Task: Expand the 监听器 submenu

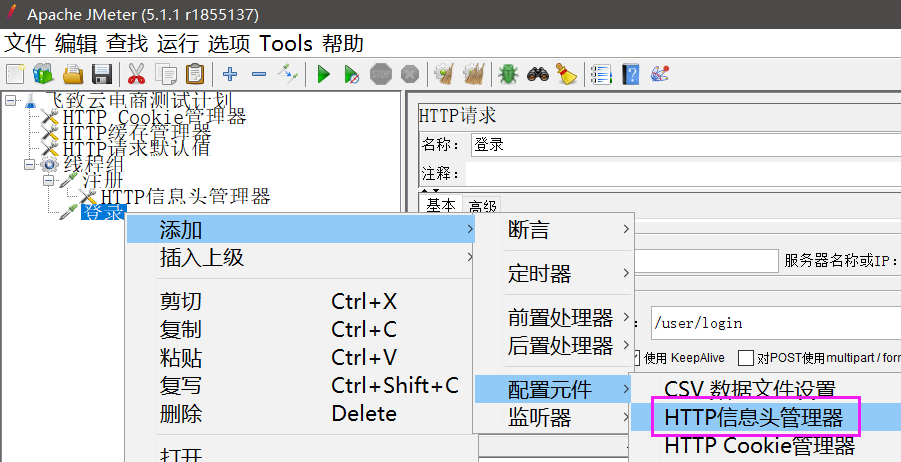Action: pyautogui.click(x=554, y=418)
